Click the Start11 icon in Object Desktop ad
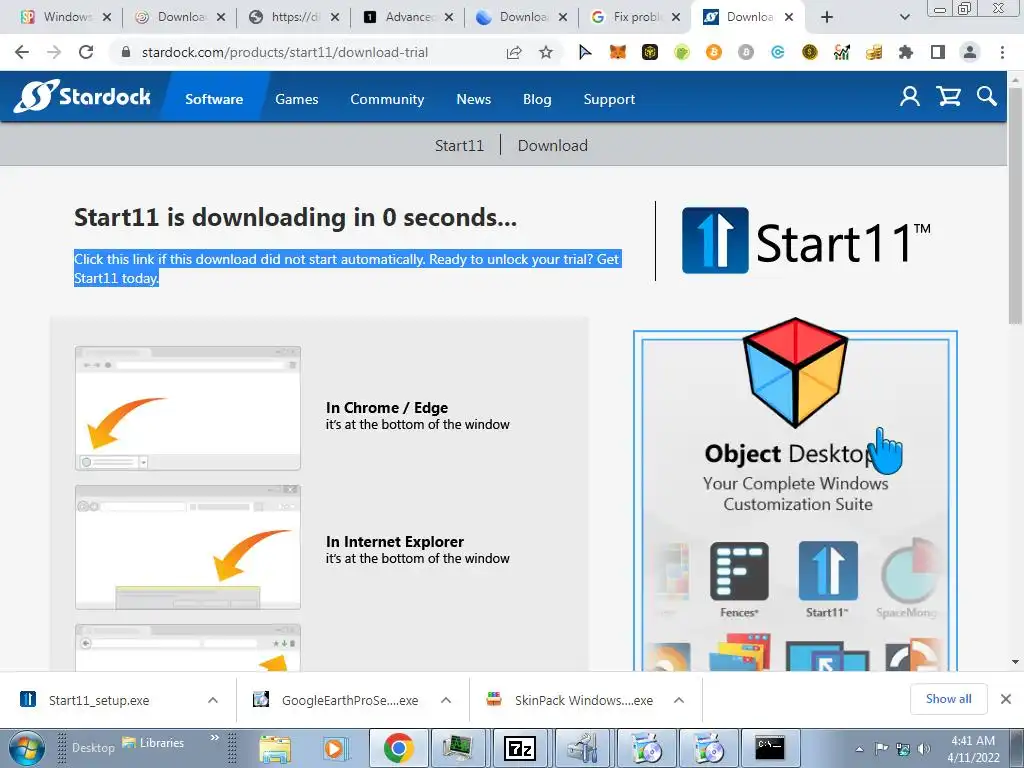Screen dimensions: 1024x768 point(828,571)
